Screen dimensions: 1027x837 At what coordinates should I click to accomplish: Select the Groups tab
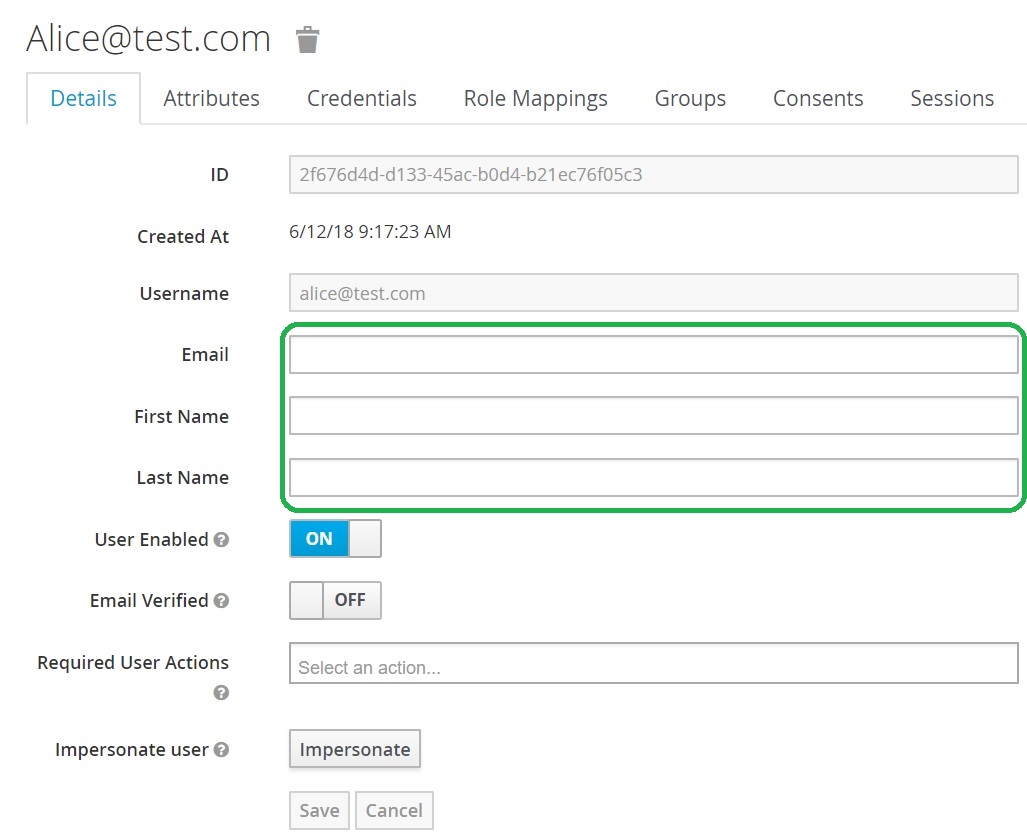[690, 99]
